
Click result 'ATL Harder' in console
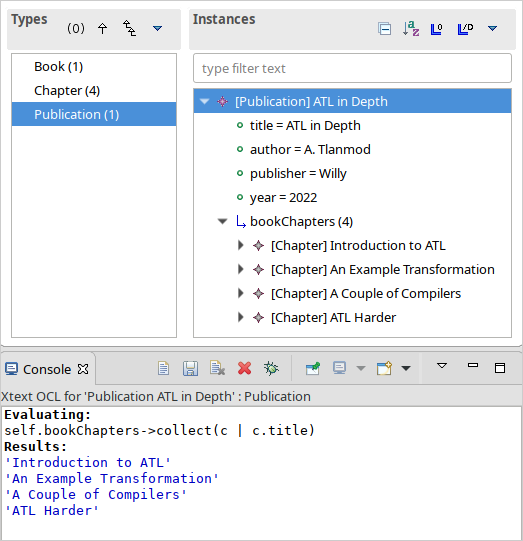coord(52,511)
